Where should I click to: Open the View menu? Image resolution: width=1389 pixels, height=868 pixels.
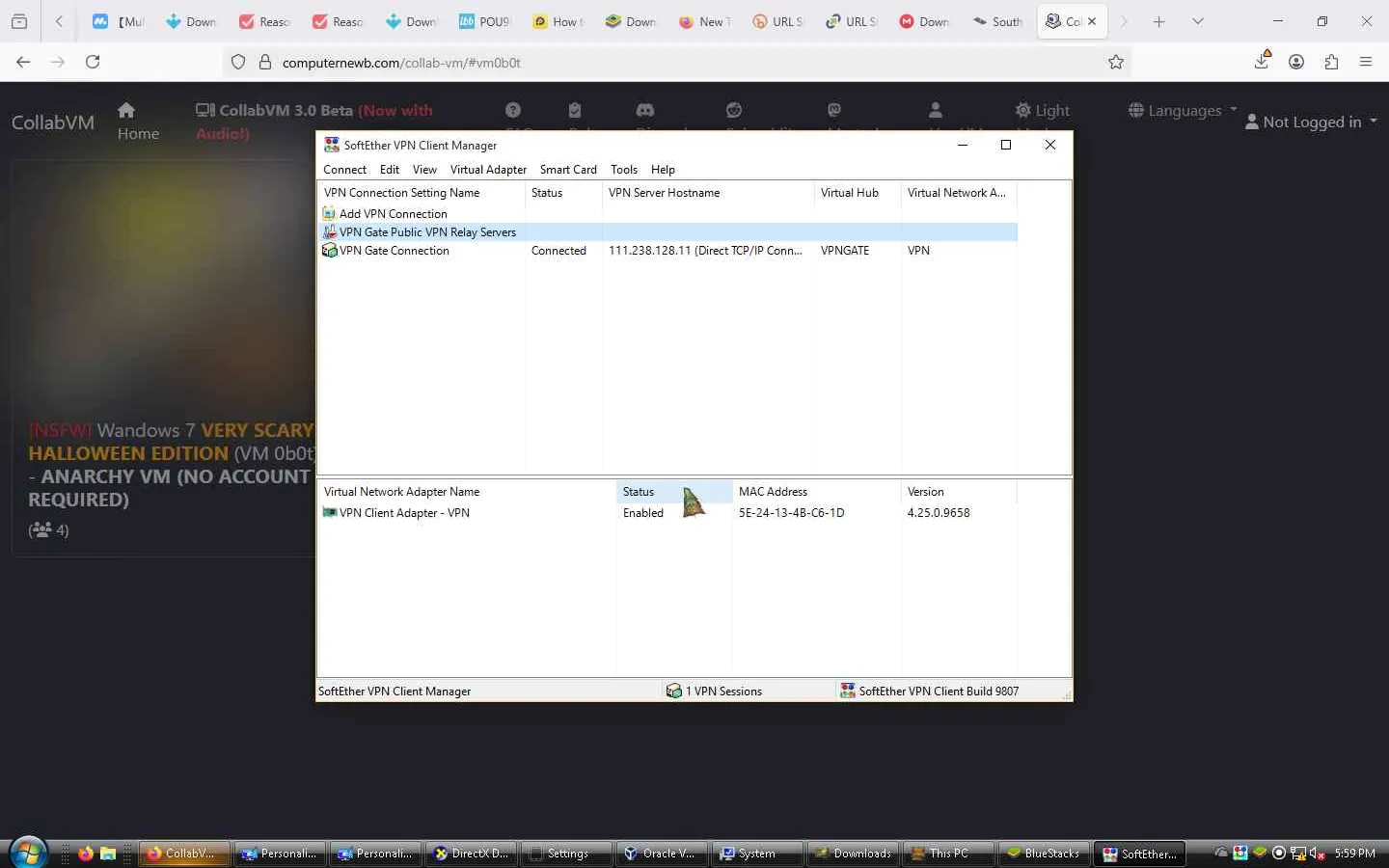[x=424, y=169]
